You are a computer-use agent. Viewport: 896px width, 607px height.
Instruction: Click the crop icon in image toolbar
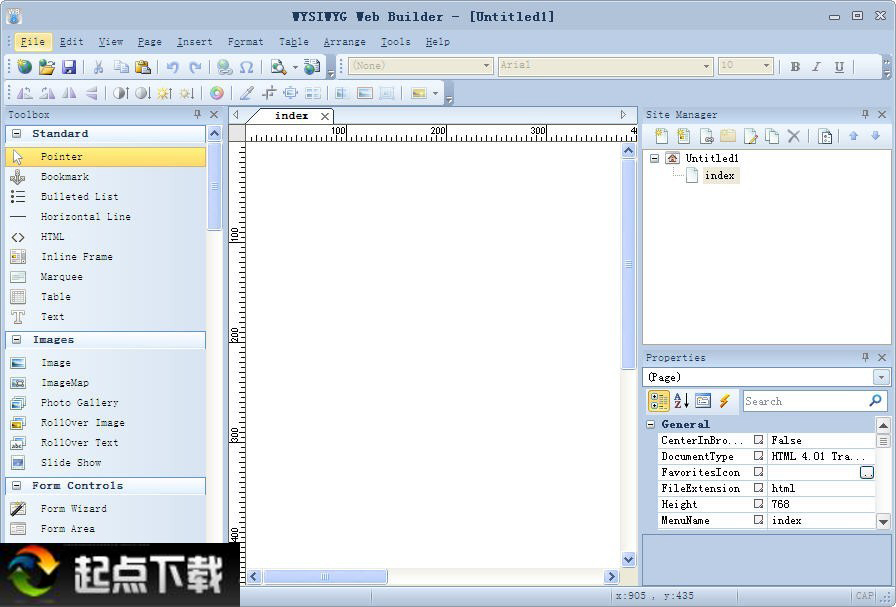pos(269,93)
